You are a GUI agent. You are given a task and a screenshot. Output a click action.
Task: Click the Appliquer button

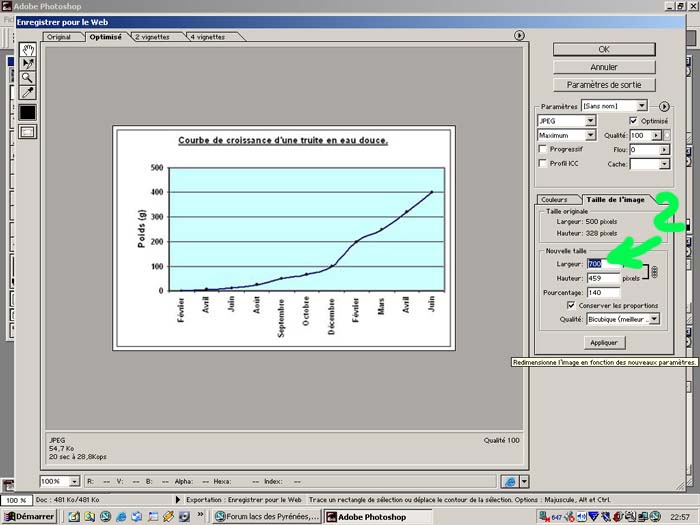604,342
